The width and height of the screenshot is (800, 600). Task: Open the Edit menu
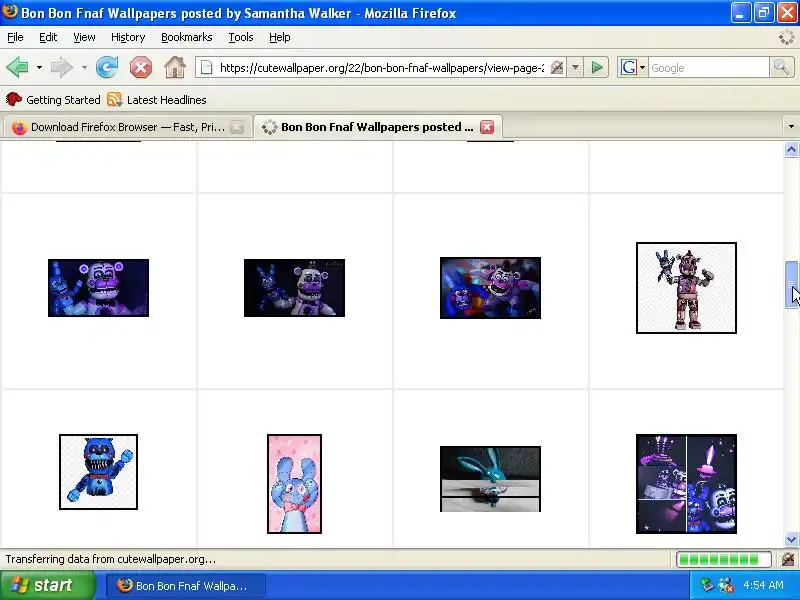(48, 37)
